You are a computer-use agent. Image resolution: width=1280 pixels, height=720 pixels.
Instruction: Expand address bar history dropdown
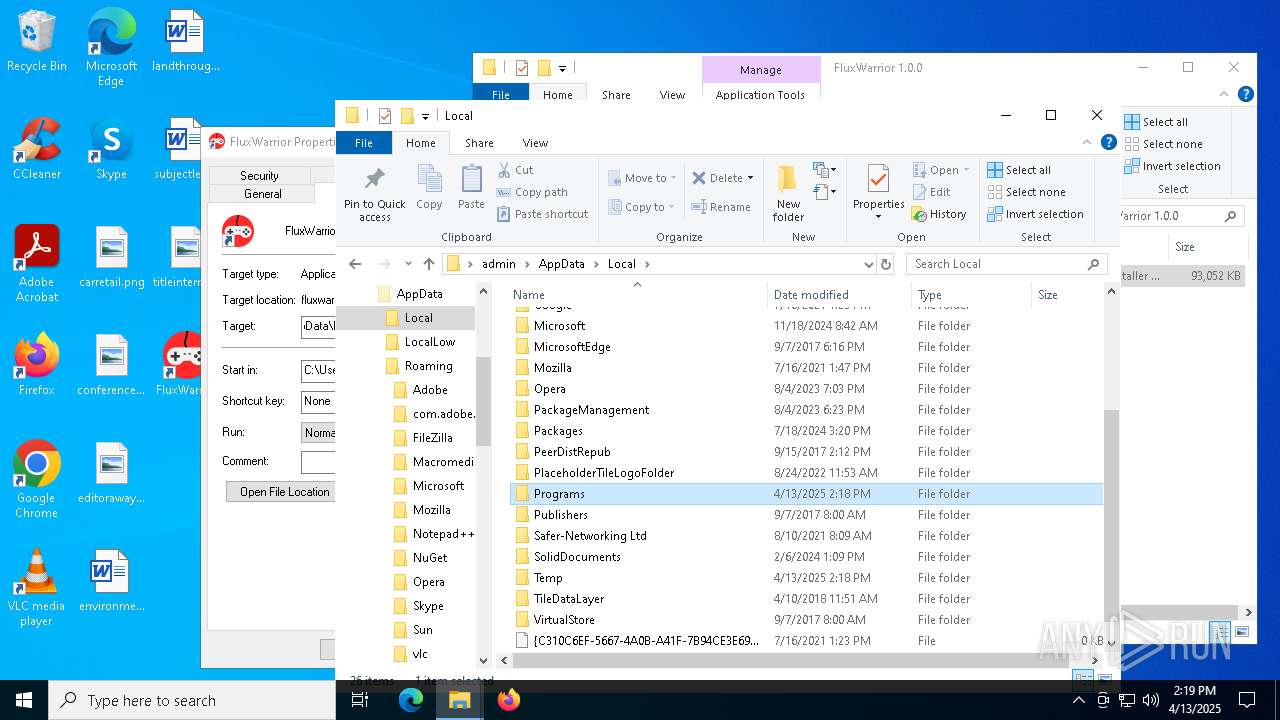tap(868, 264)
